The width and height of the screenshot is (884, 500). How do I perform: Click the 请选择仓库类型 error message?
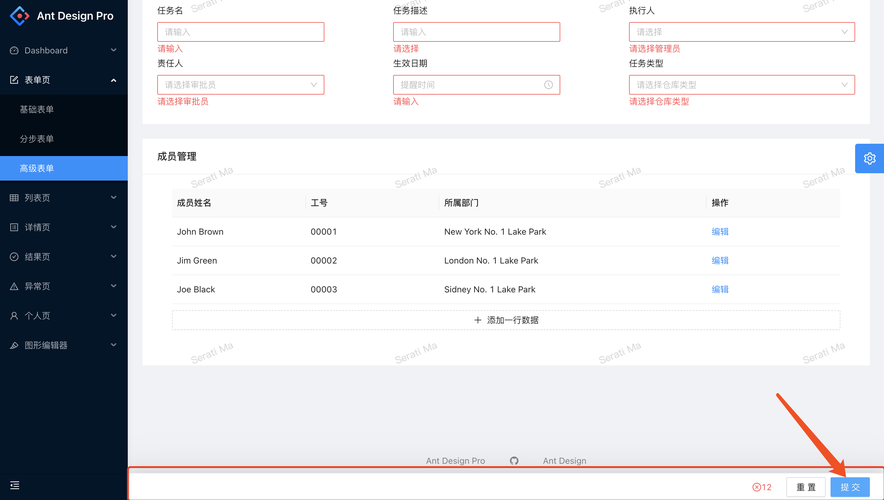(x=659, y=101)
